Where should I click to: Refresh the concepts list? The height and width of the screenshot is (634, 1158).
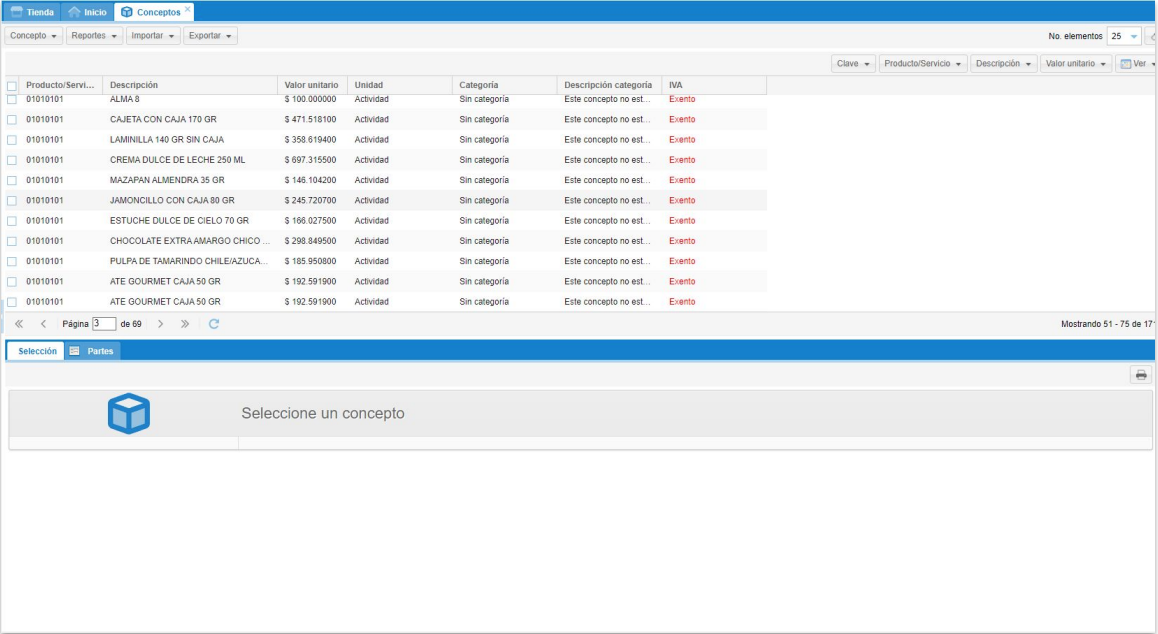coord(214,324)
